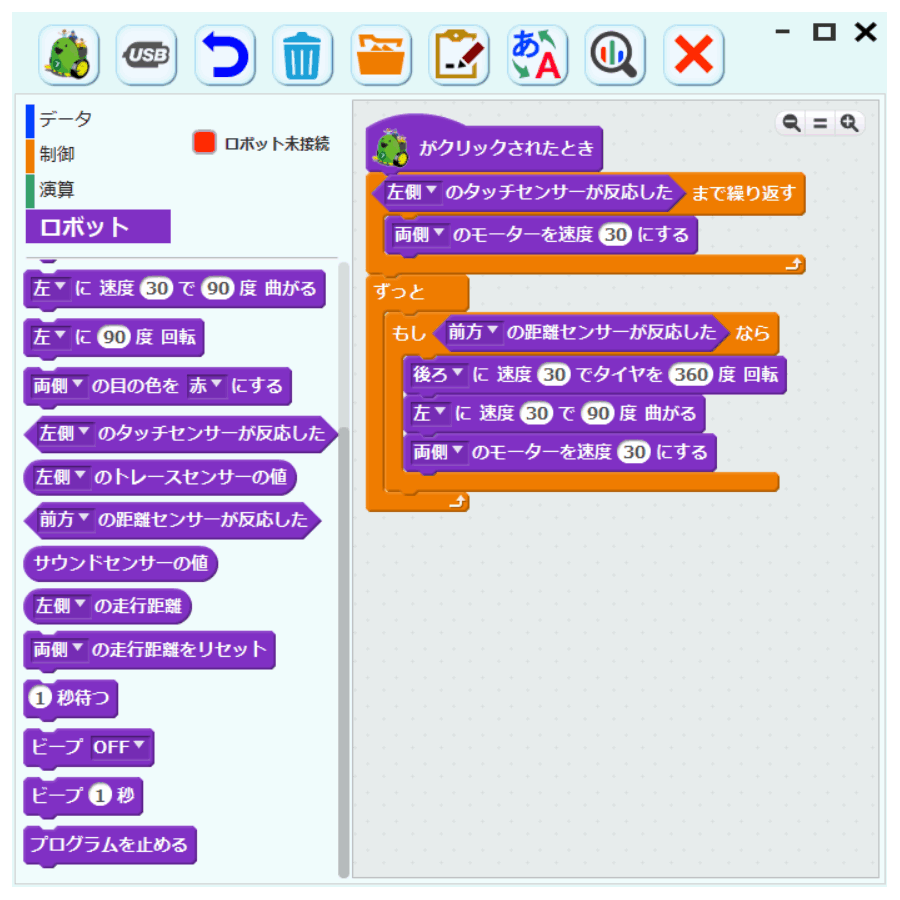Open the orange folder icon

[381, 55]
